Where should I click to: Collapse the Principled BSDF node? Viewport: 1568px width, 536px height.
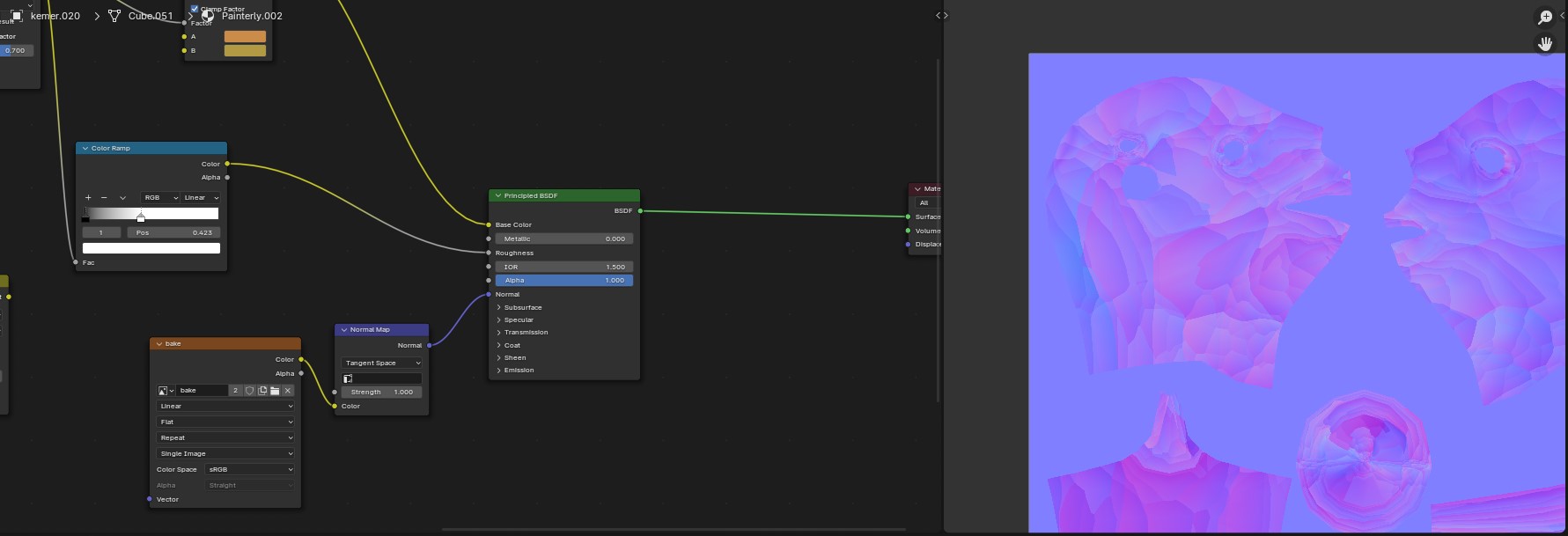point(498,196)
